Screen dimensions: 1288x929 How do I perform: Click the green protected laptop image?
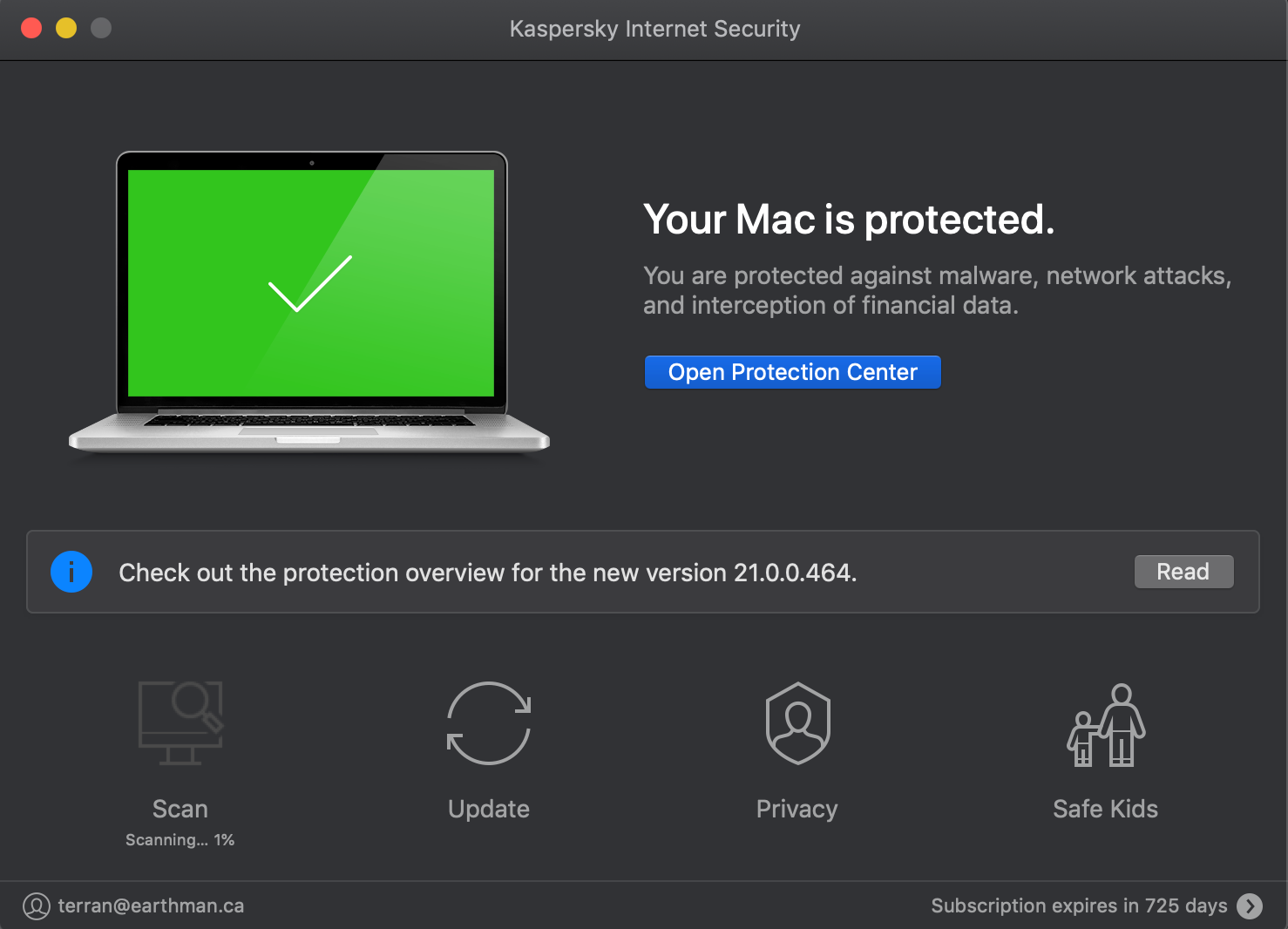point(310,301)
